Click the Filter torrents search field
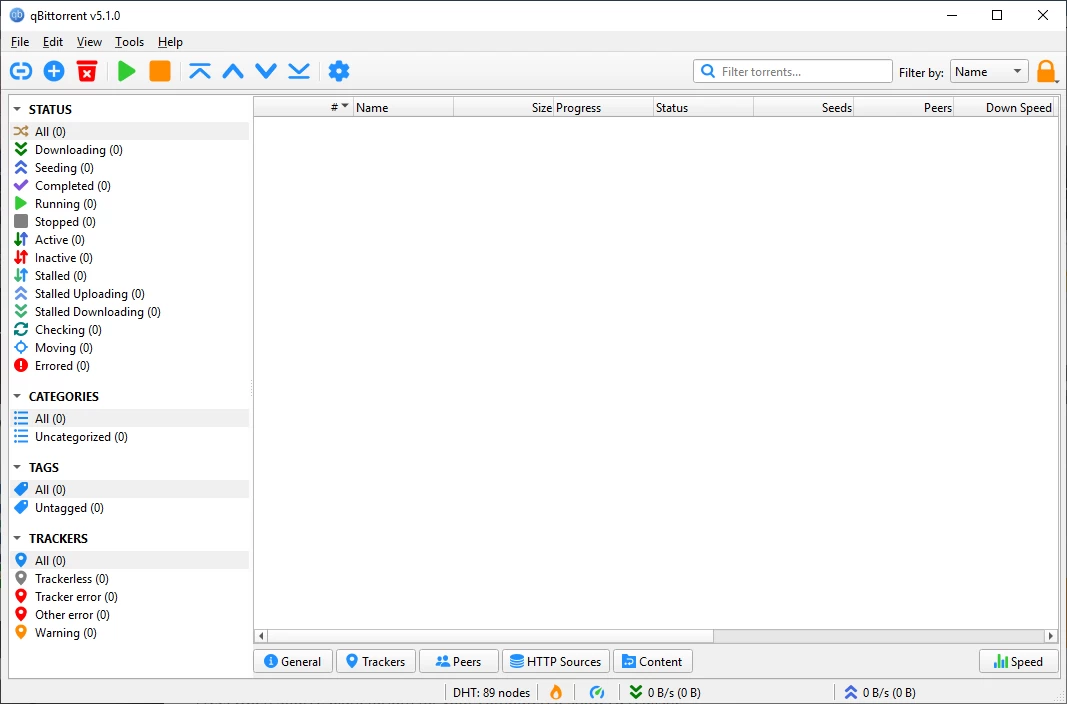 tap(802, 72)
